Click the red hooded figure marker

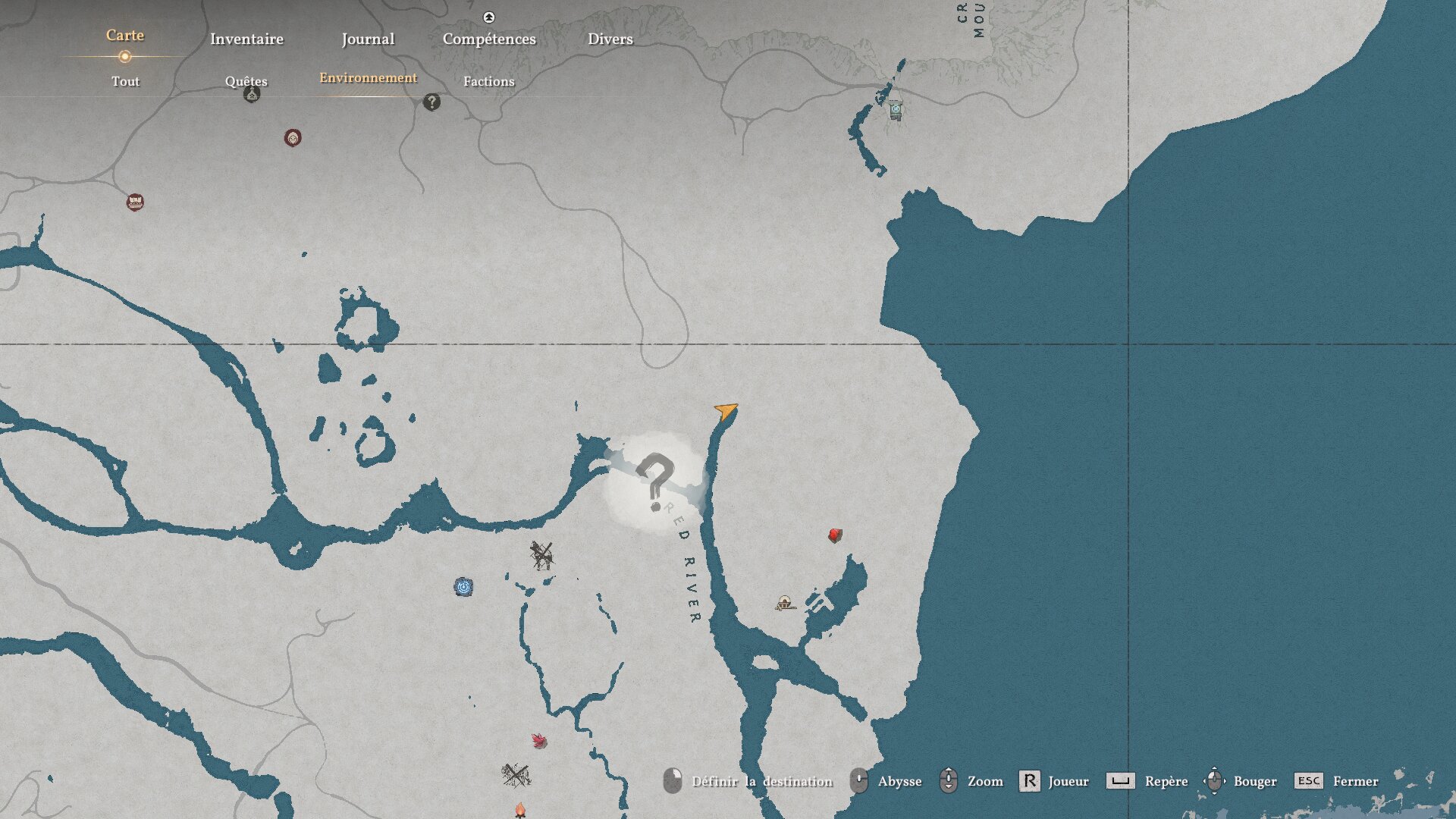pos(293,137)
